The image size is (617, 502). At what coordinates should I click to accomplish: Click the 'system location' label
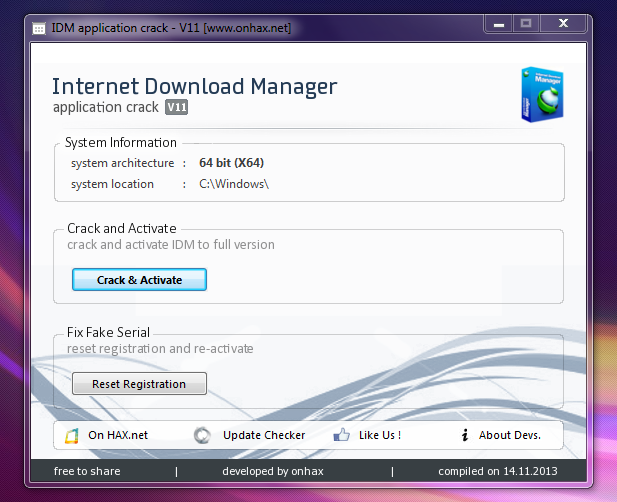112,184
